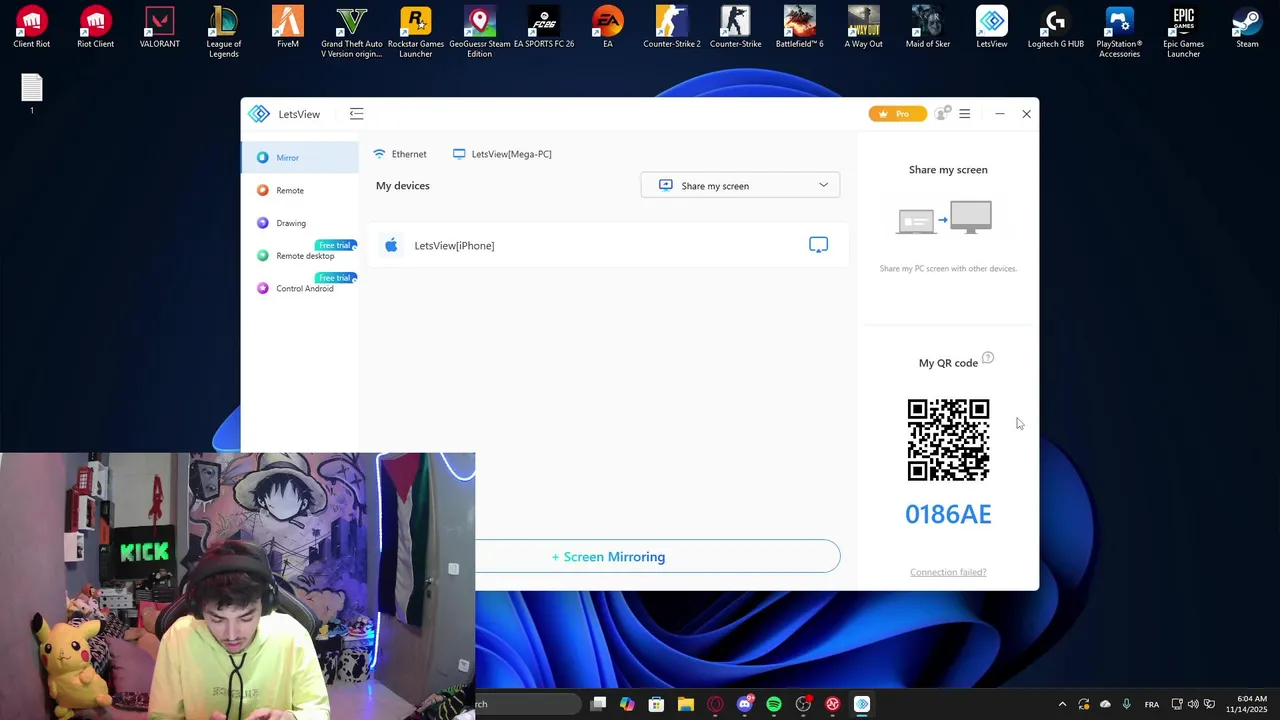Click the LetsView taskbar icon
Viewport: 1280px width, 720px height.
[x=862, y=704]
